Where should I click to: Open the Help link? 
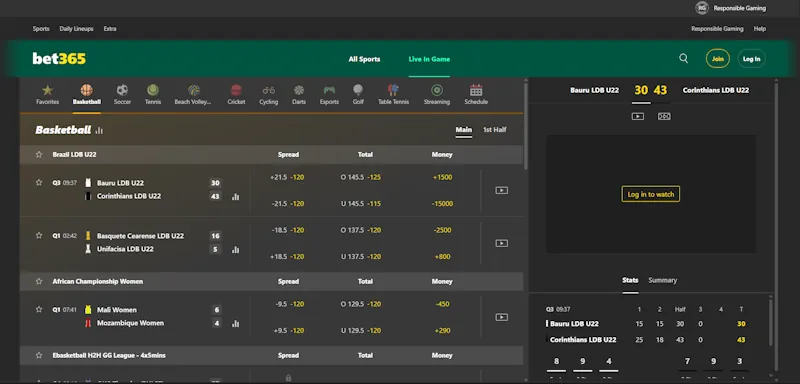[x=760, y=29]
